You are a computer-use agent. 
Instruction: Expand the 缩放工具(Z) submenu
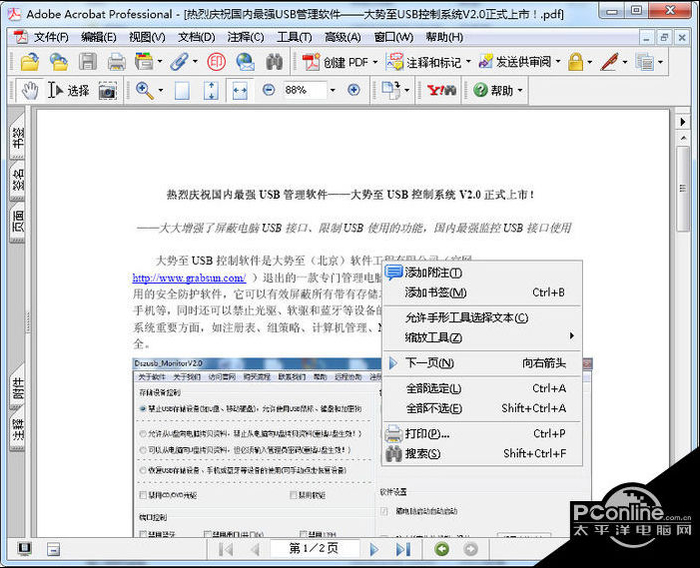coord(482,337)
